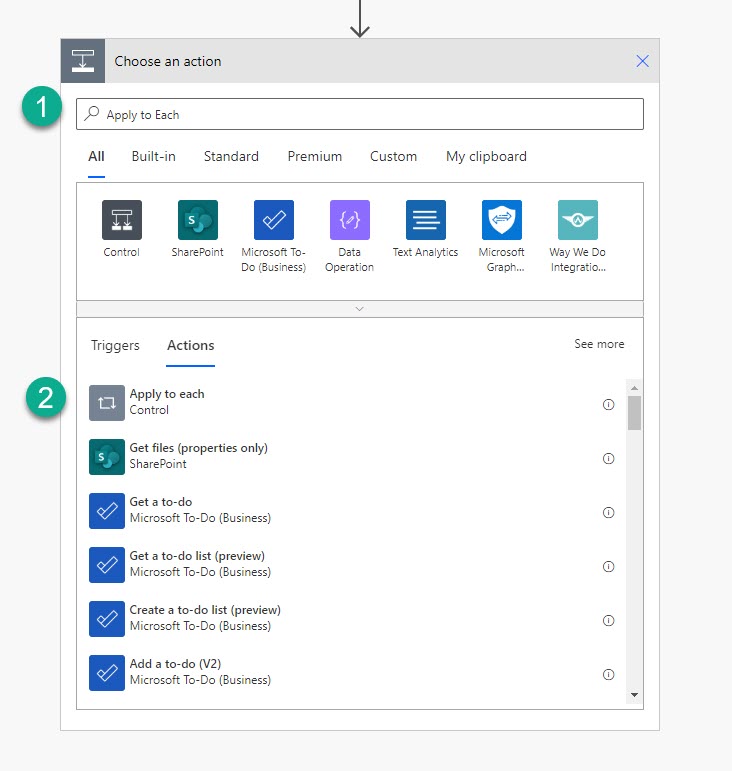Image resolution: width=732 pixels, height=771 pixels.
Task: Collapse the connectors list chevron
Action: [360, 309]
